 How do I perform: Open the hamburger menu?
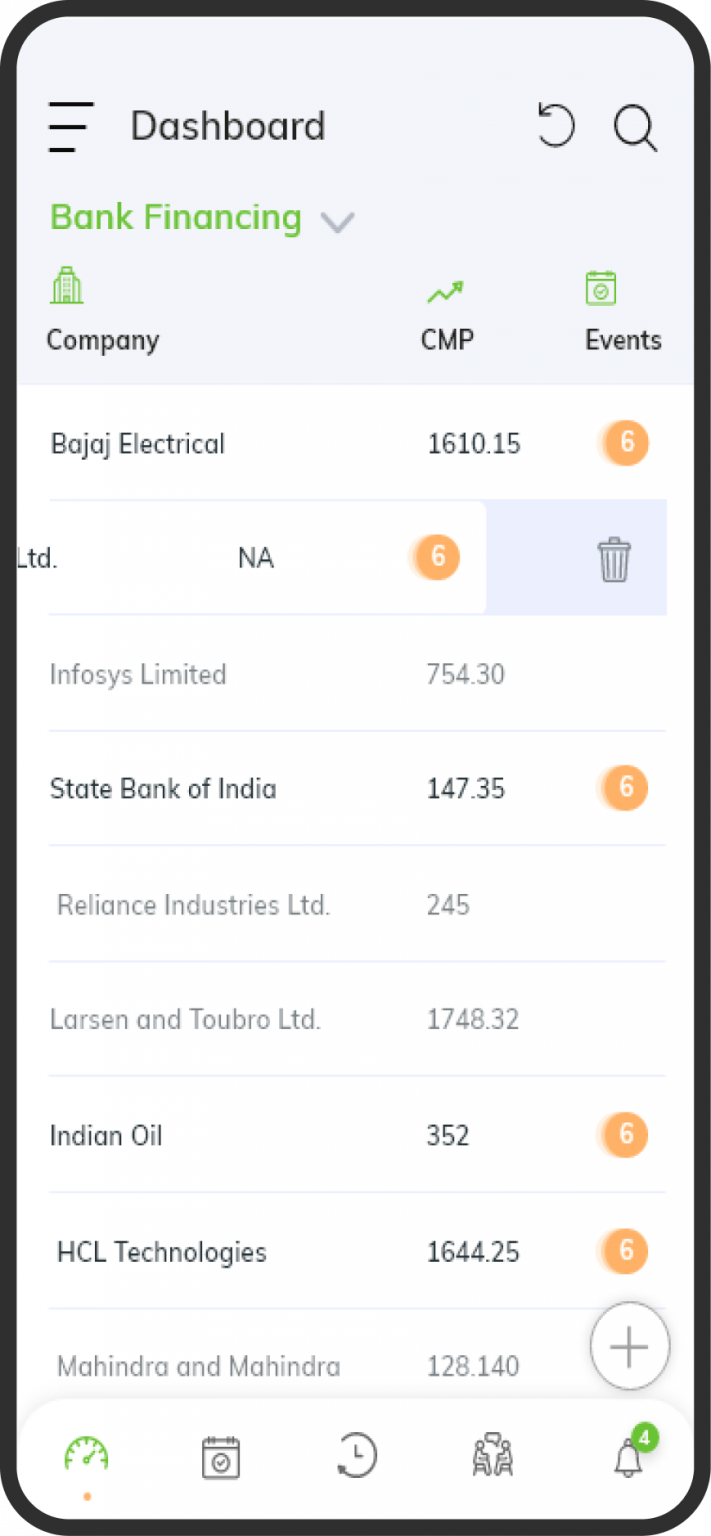pyautogui.click(x=71, y=127)
